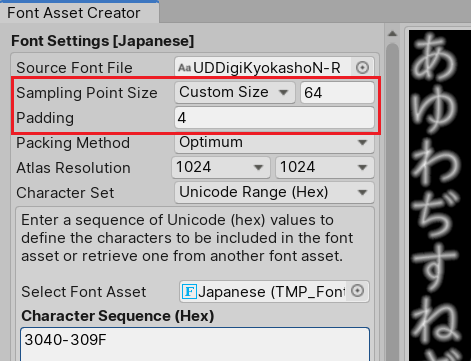471x361 pixels.
Task: Click the Select Font Asset label
Action: coord(84,292)
